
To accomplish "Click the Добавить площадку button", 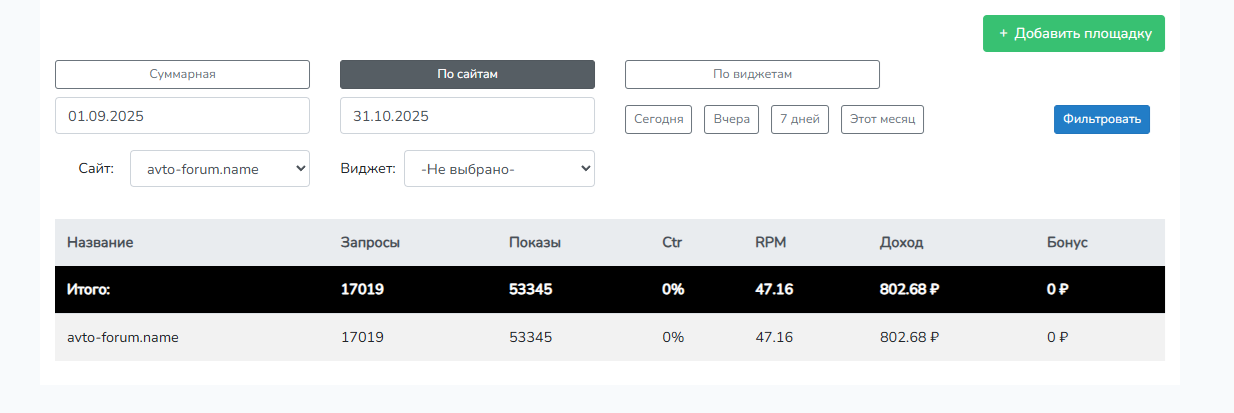I will (x=1073, y=33).
